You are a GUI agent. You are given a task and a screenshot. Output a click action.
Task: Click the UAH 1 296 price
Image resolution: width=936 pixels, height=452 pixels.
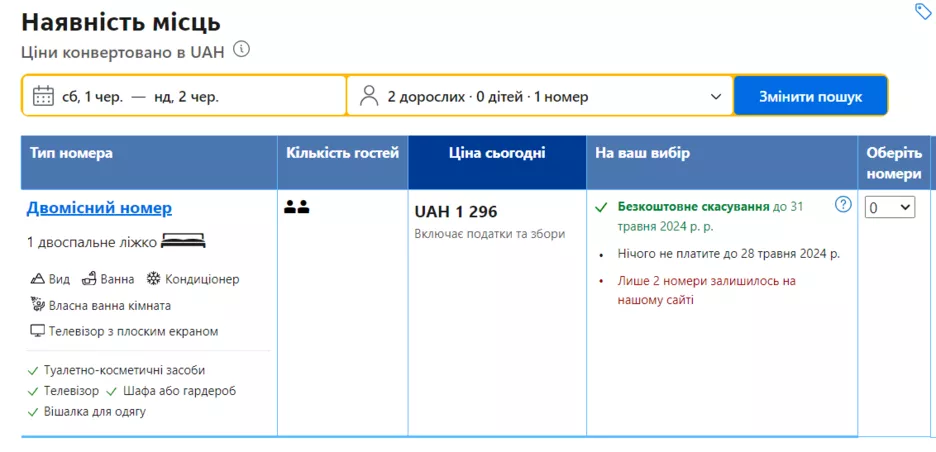click(x=456, y=212)
